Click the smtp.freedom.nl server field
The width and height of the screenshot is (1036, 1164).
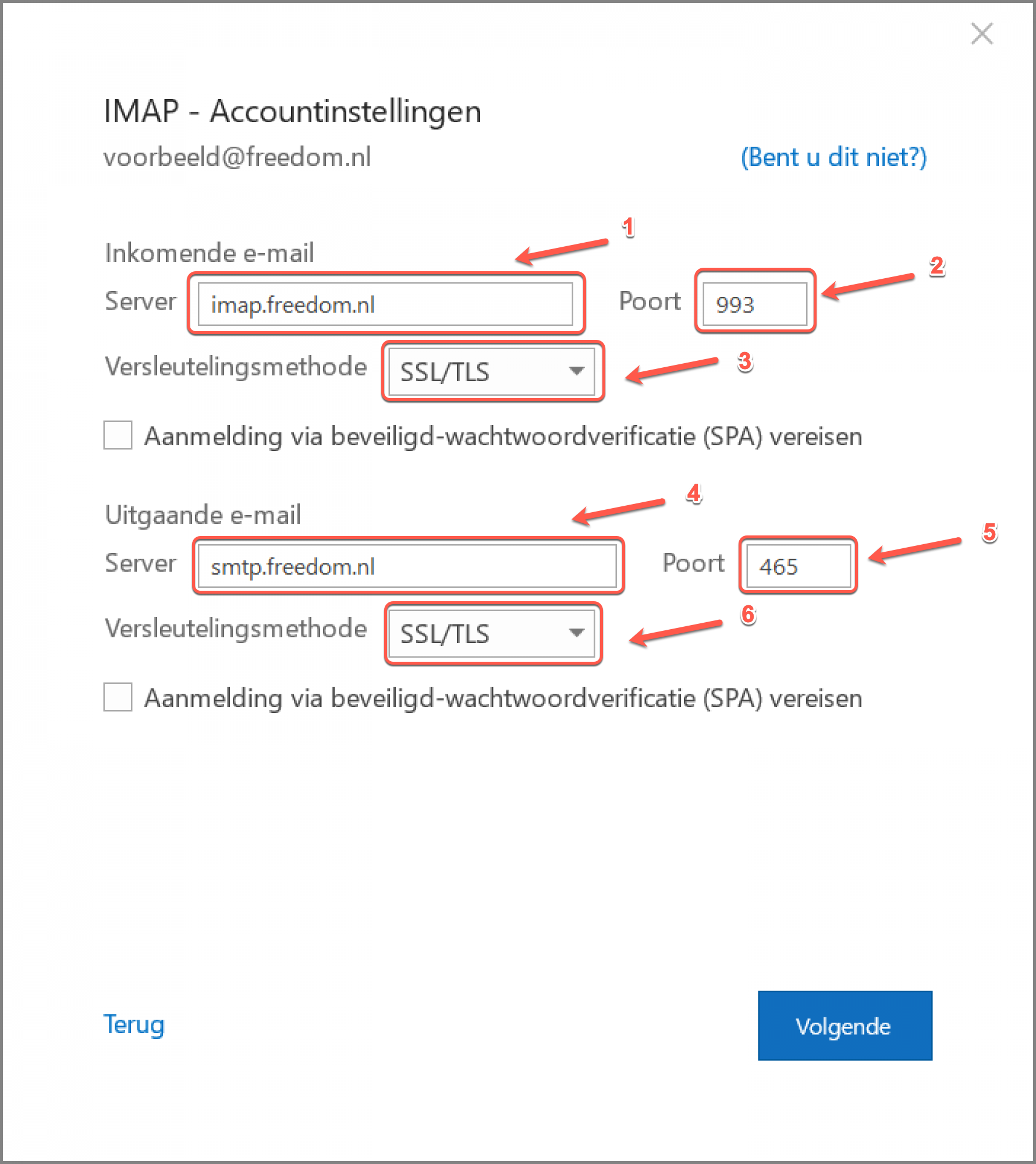(407, 565)
